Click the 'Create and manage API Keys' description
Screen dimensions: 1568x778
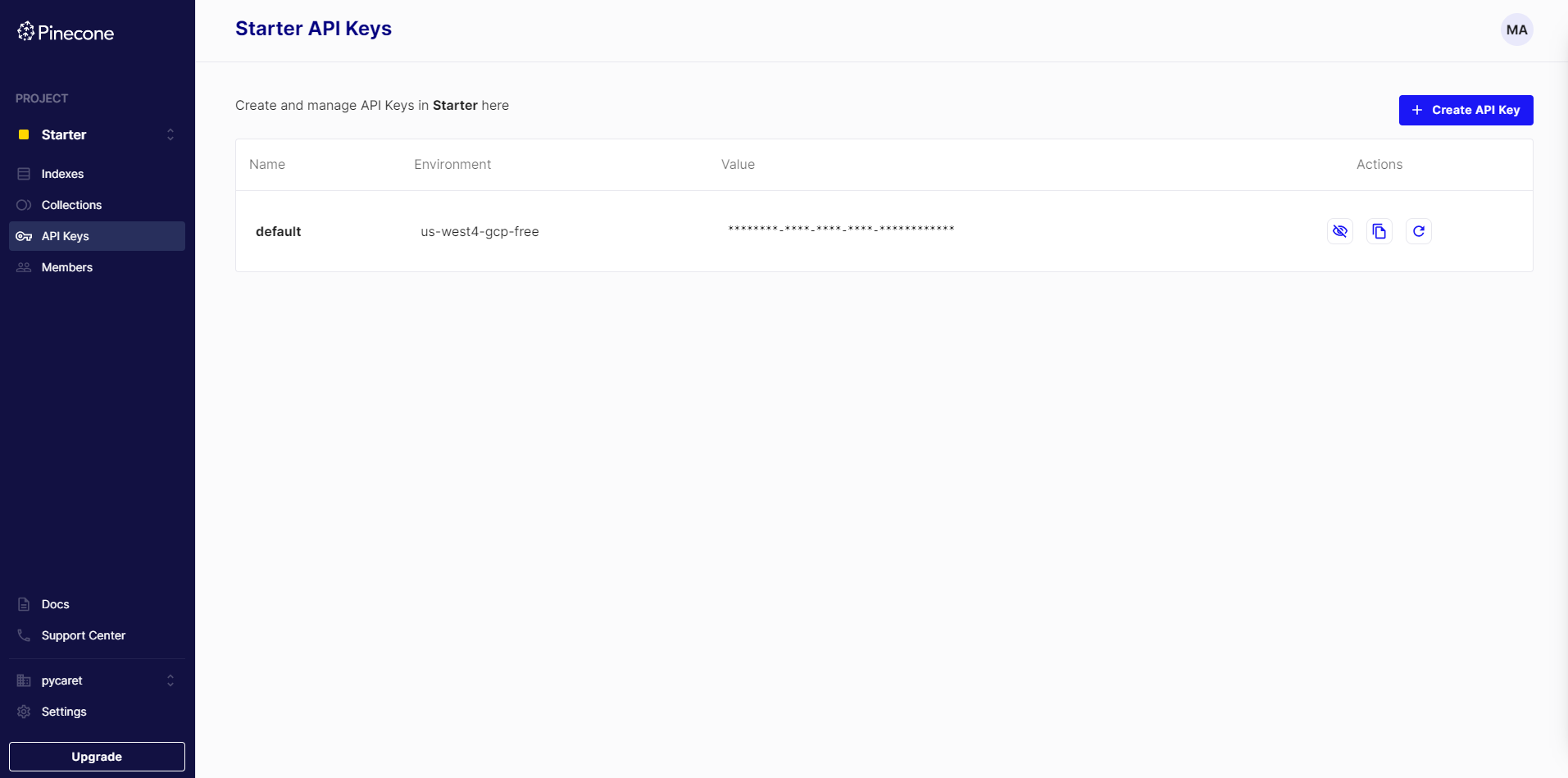tap(372, 105)
